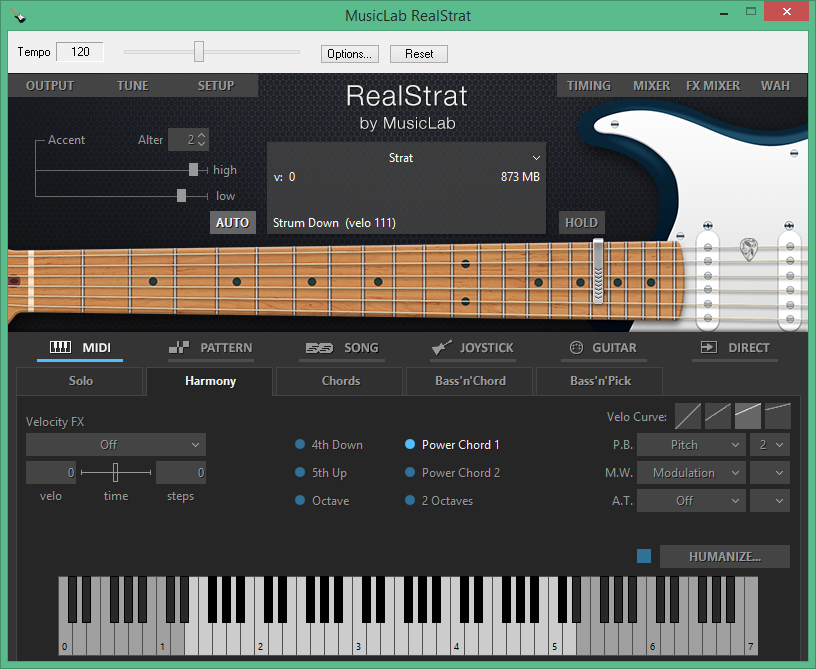The height and width of the screenshot is (669, 816).
Task: Switch to the PATTERN mode tab
Action: 211,348
